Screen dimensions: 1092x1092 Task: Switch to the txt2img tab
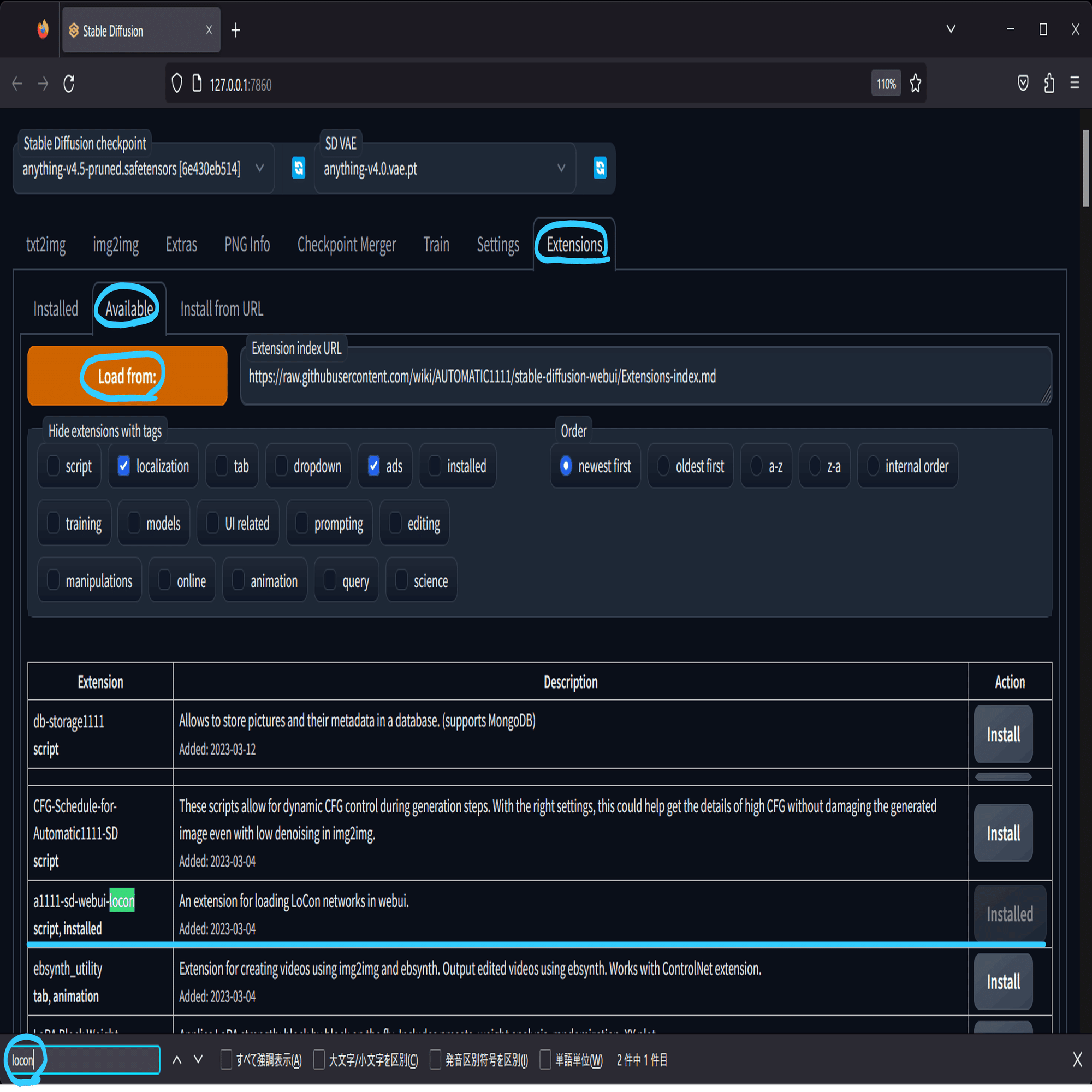click(x=46, y=245)
